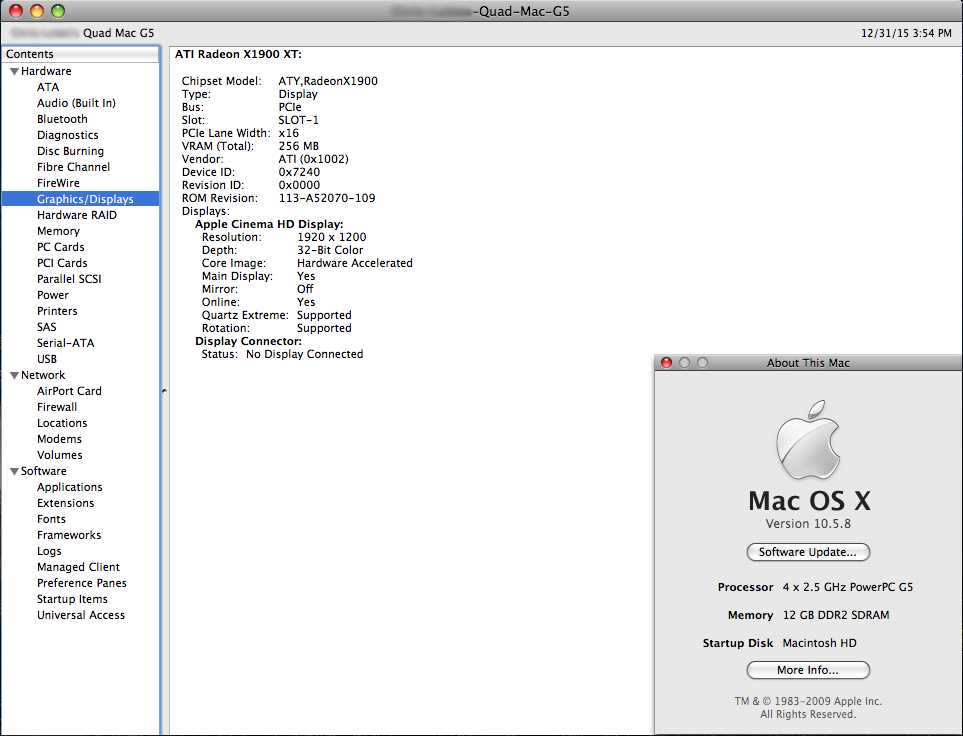Open the Power hardware entry
This screenshot has height=736, width=963.
pos(53,295)
